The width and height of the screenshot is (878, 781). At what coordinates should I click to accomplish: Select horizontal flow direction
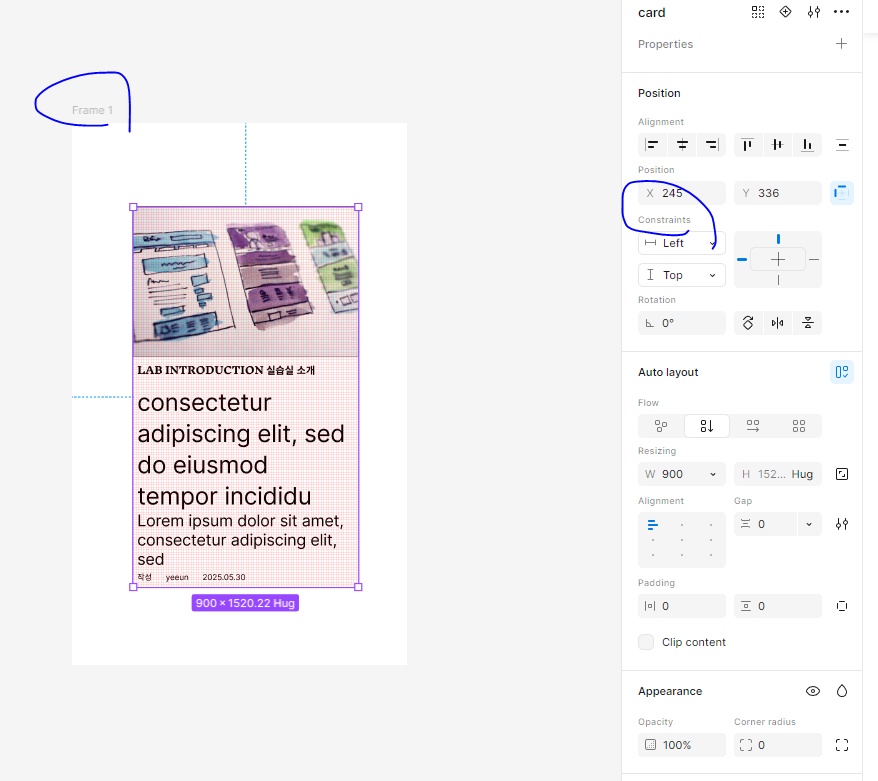click(x=753, y=426)
